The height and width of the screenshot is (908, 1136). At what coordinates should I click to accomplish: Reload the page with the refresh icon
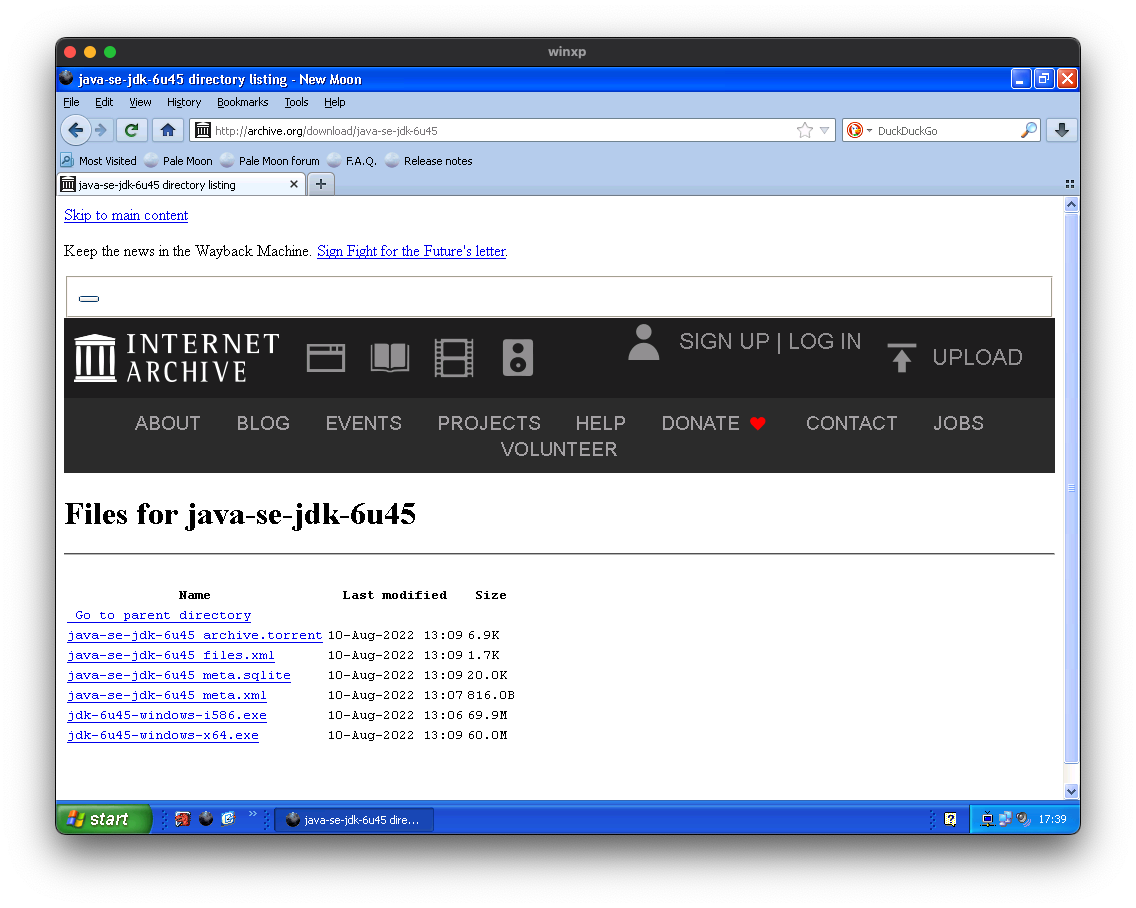point(131,130)
